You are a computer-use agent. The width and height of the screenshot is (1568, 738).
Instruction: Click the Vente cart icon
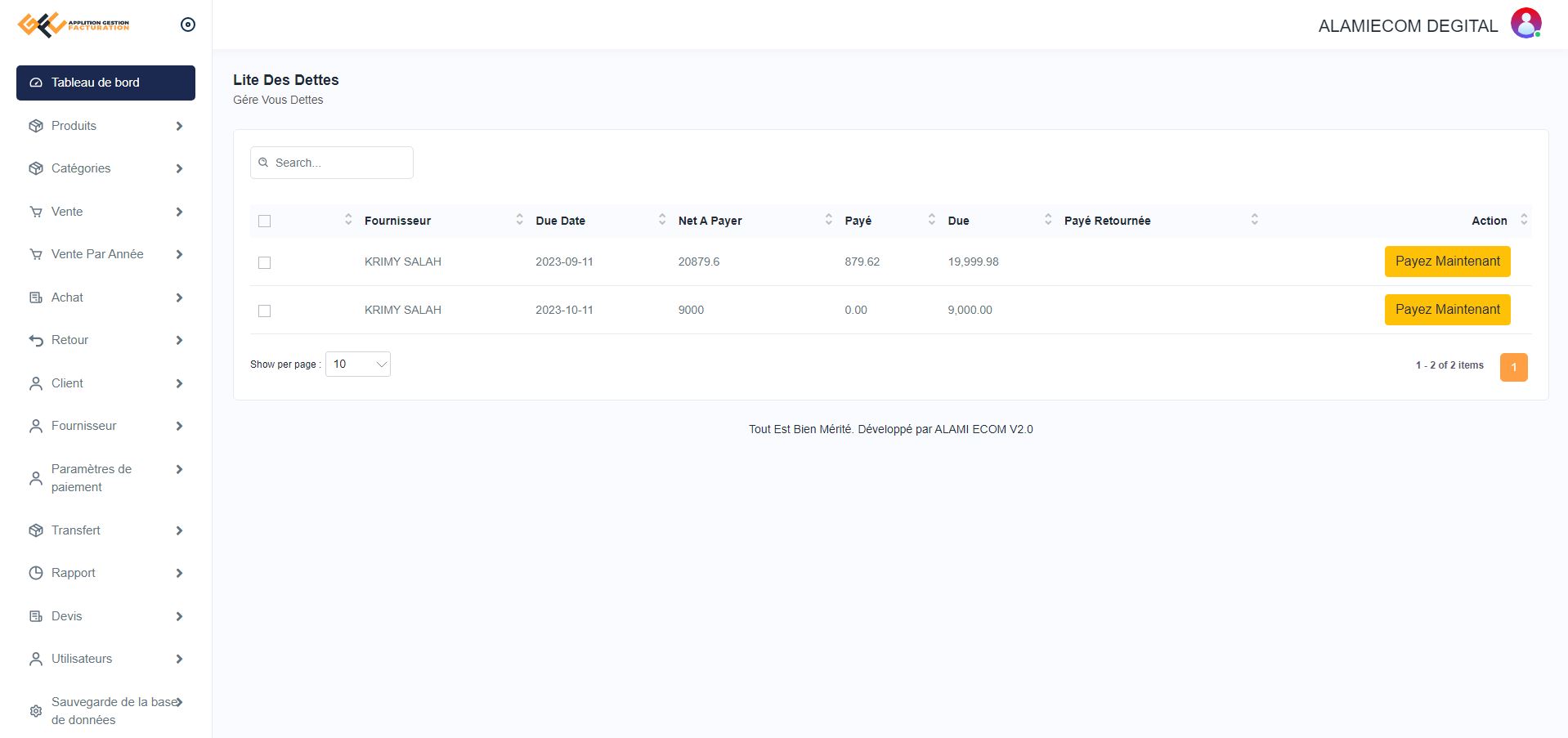pos(36,212)
